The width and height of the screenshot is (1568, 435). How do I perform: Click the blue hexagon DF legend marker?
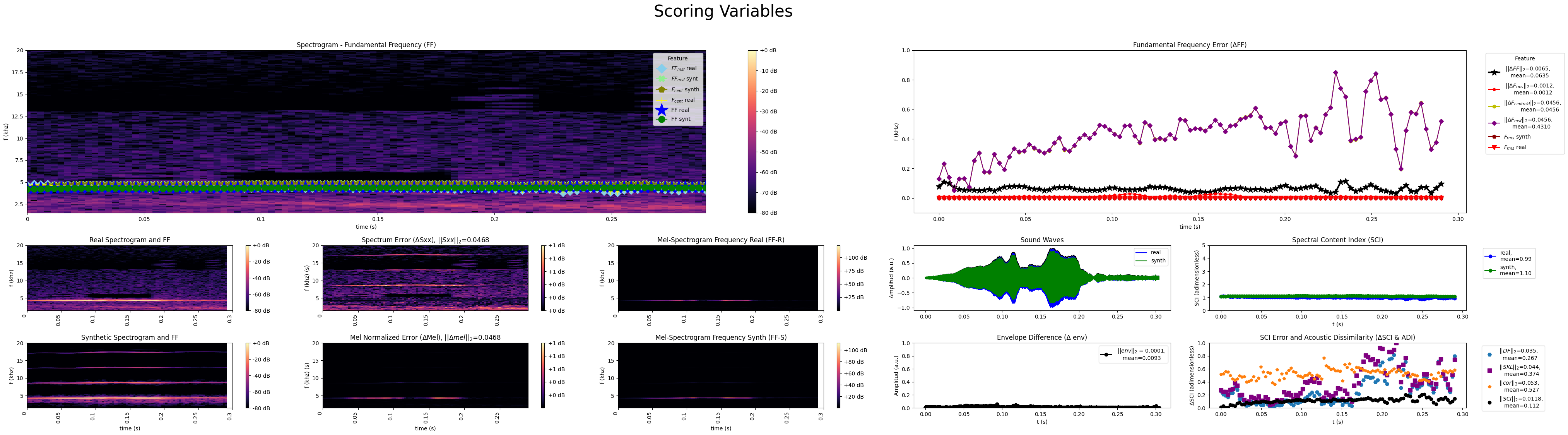click(1489, 354)
